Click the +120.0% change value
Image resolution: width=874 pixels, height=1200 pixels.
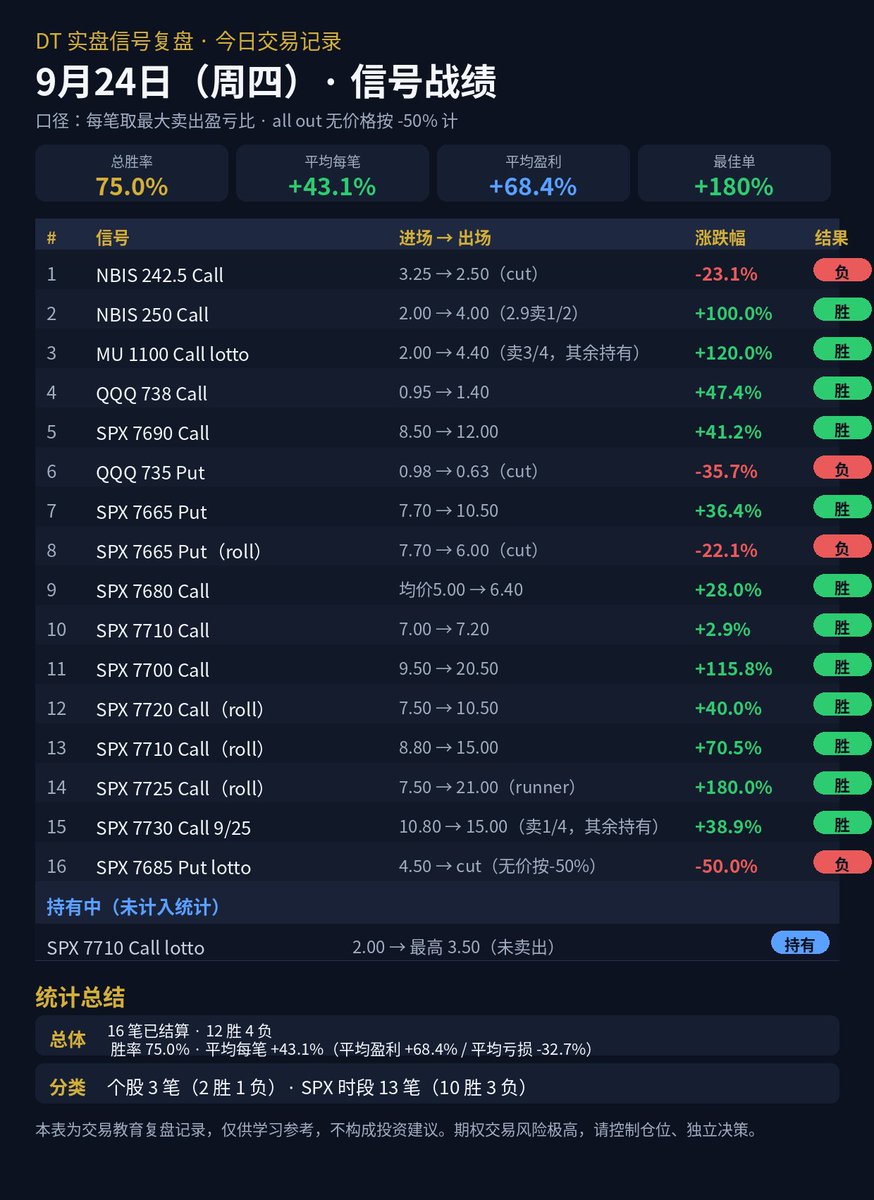pos(733,353)
